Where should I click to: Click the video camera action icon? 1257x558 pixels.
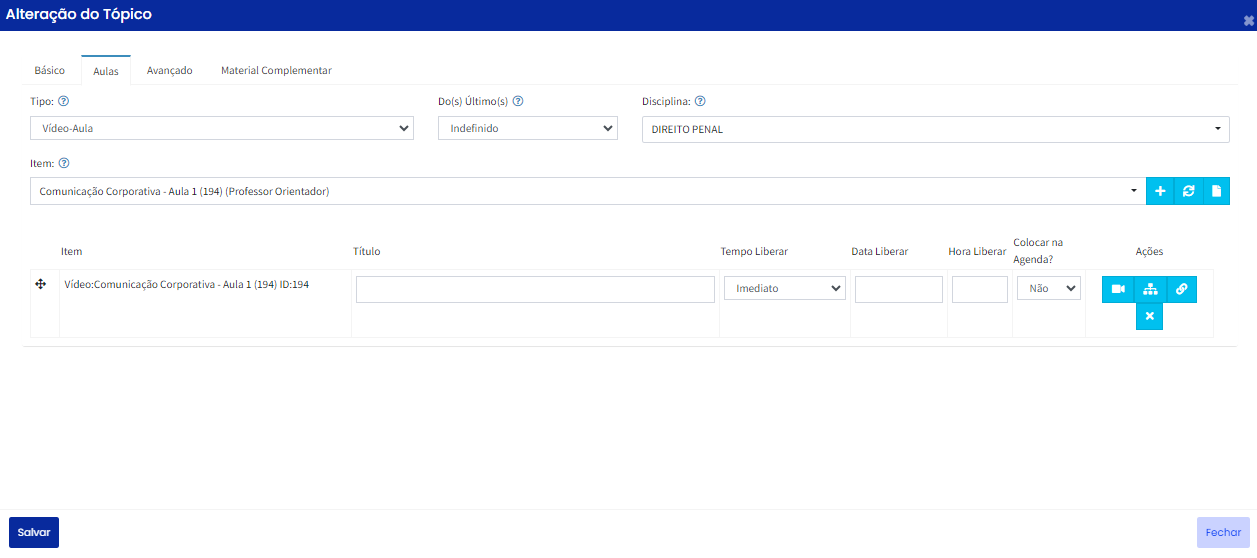click(1118, 289)
